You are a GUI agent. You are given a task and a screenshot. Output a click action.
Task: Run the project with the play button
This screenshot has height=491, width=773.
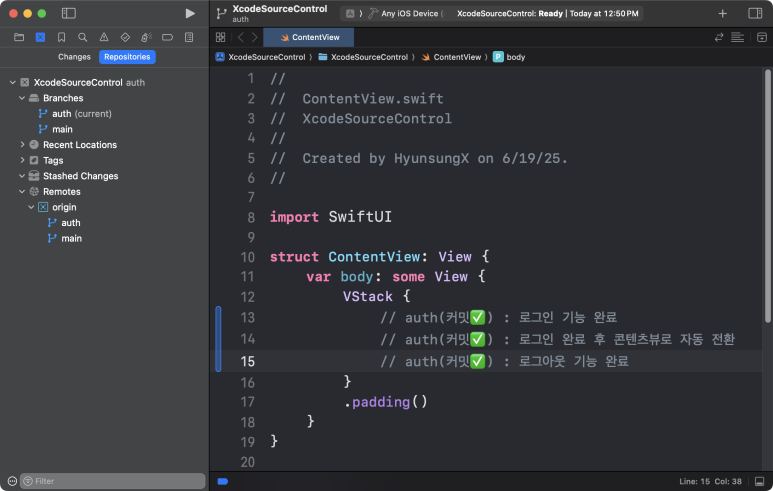[190, 13]
